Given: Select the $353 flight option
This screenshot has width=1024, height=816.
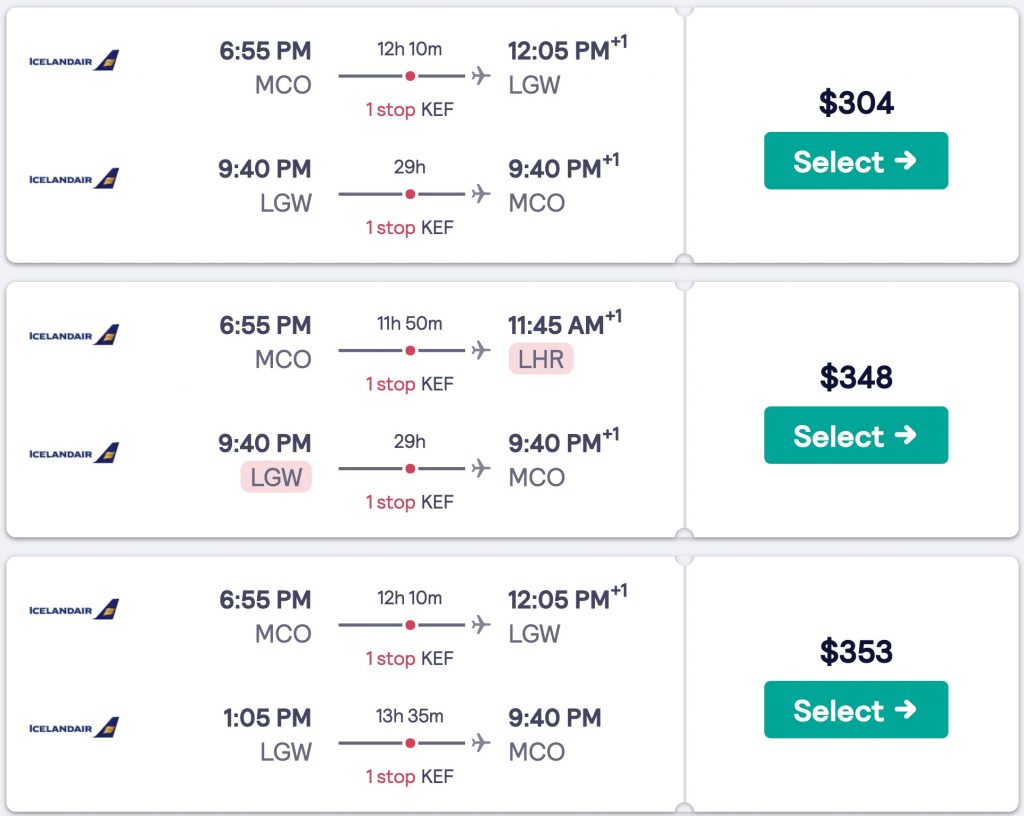Looking at the screenshot, I should click(855, 710).
